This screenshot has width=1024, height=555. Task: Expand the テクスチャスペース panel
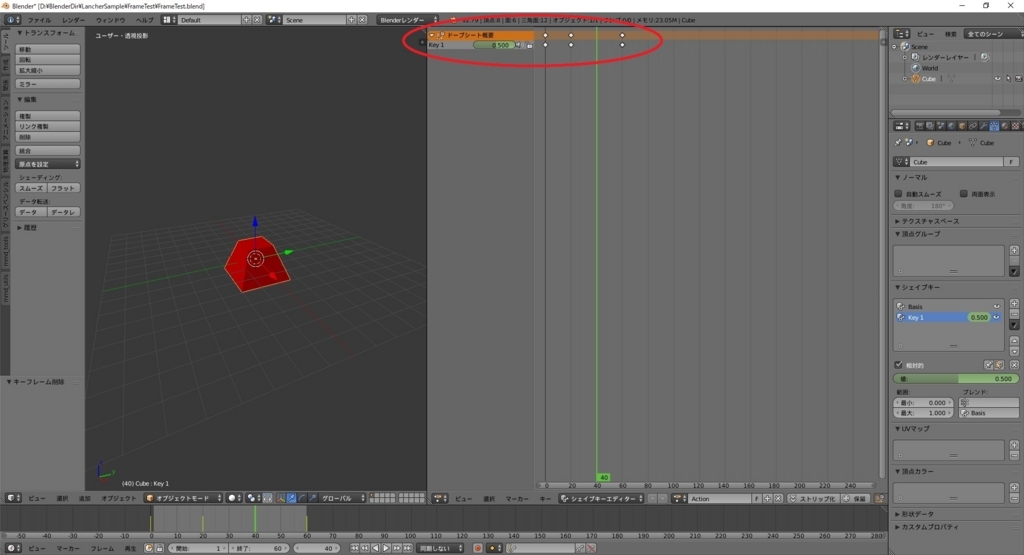coord(926,221)
